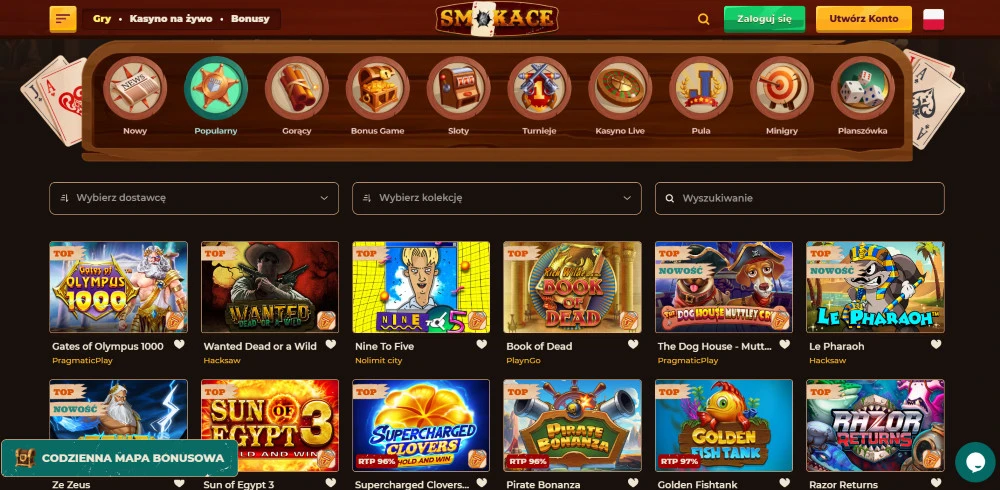Select the Sloty slot machine icon

click(x=459, y=88)
